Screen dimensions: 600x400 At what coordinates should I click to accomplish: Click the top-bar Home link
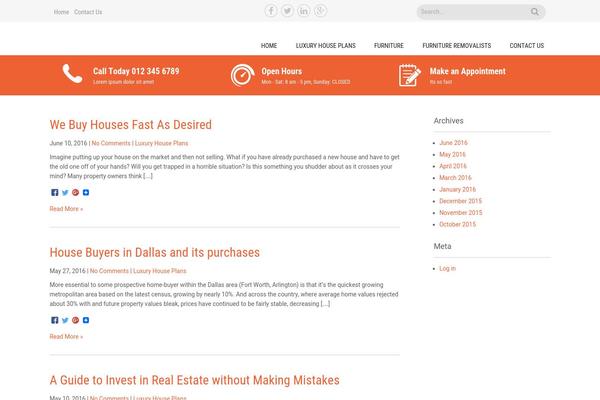[x=61, y=12]
